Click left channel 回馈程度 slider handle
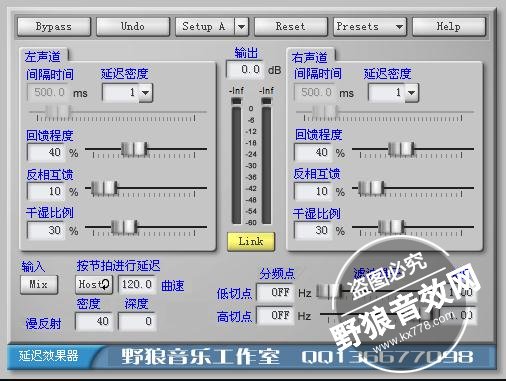Screen dimensions: 506x381 (134, 149)
